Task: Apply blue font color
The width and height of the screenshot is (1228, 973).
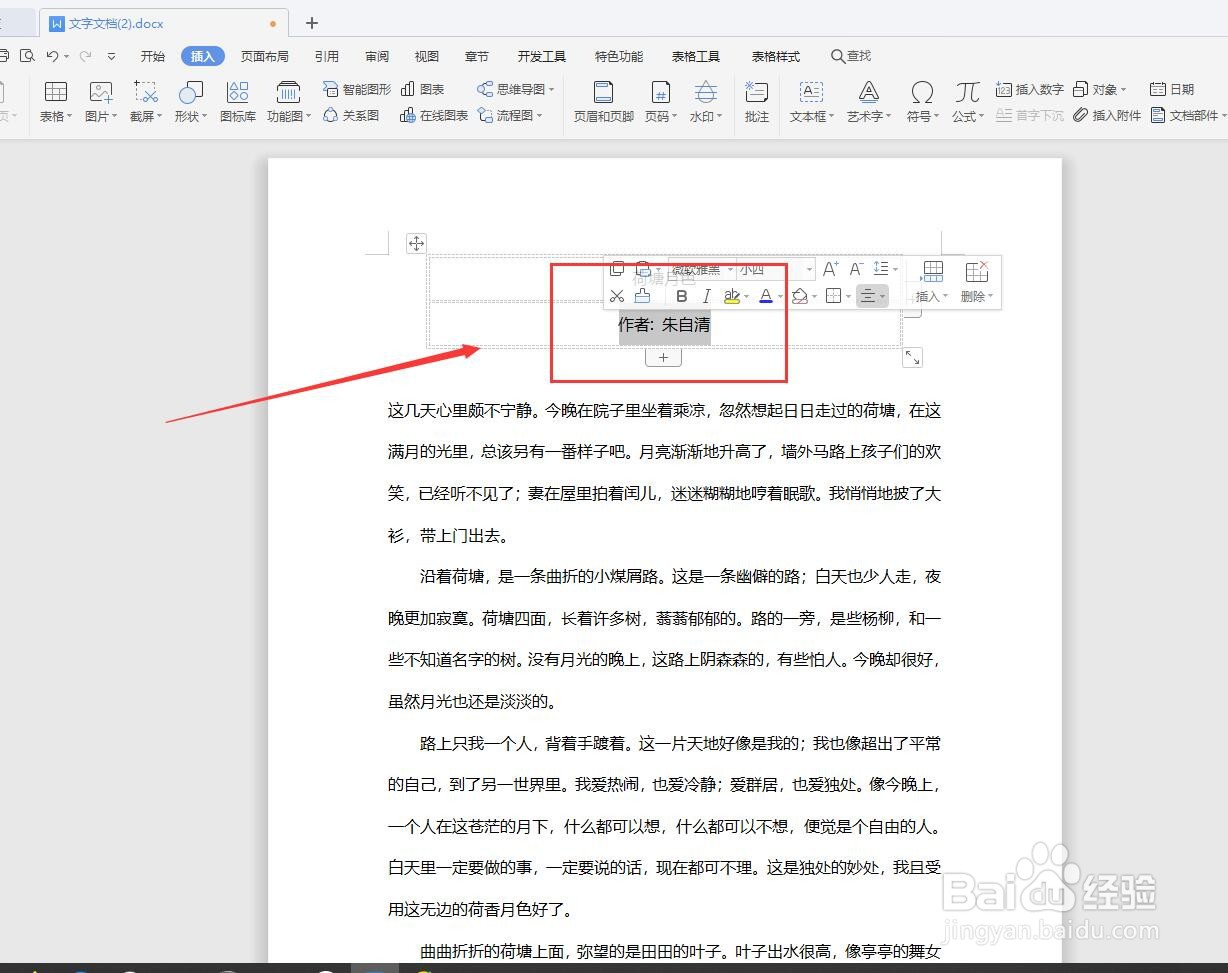Action: (x=766, y=296)
